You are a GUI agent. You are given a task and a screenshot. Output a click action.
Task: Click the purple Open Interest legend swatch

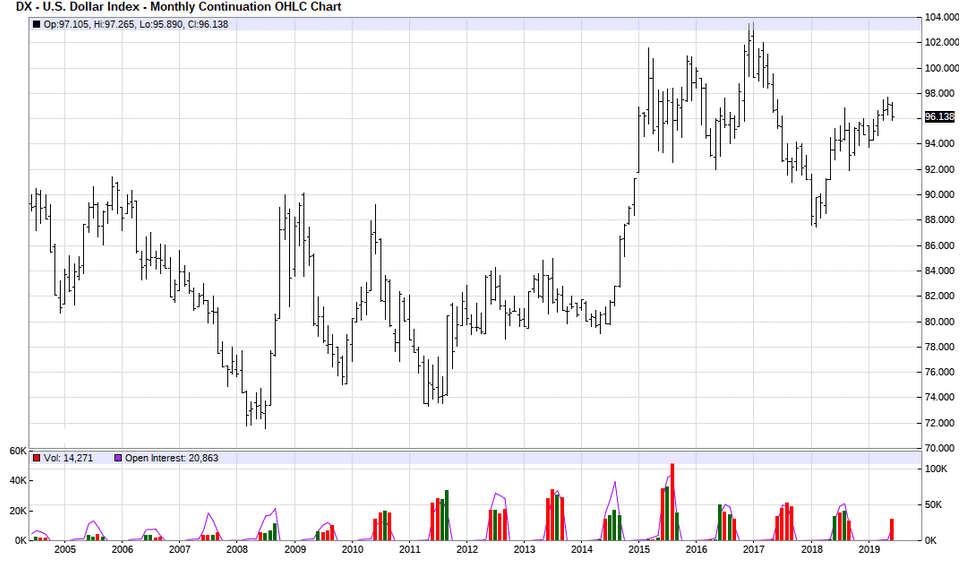(x=118, y=458)
